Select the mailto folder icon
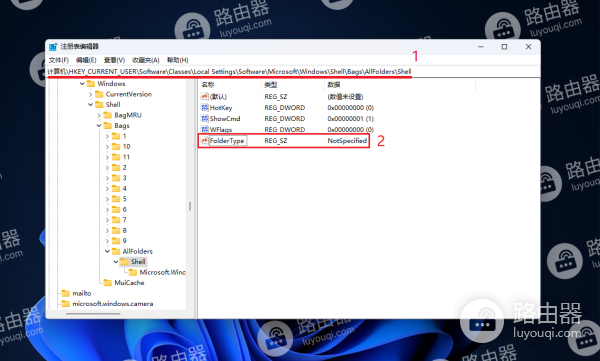Screen dimensions: 600x361 [x=66, y=293]
